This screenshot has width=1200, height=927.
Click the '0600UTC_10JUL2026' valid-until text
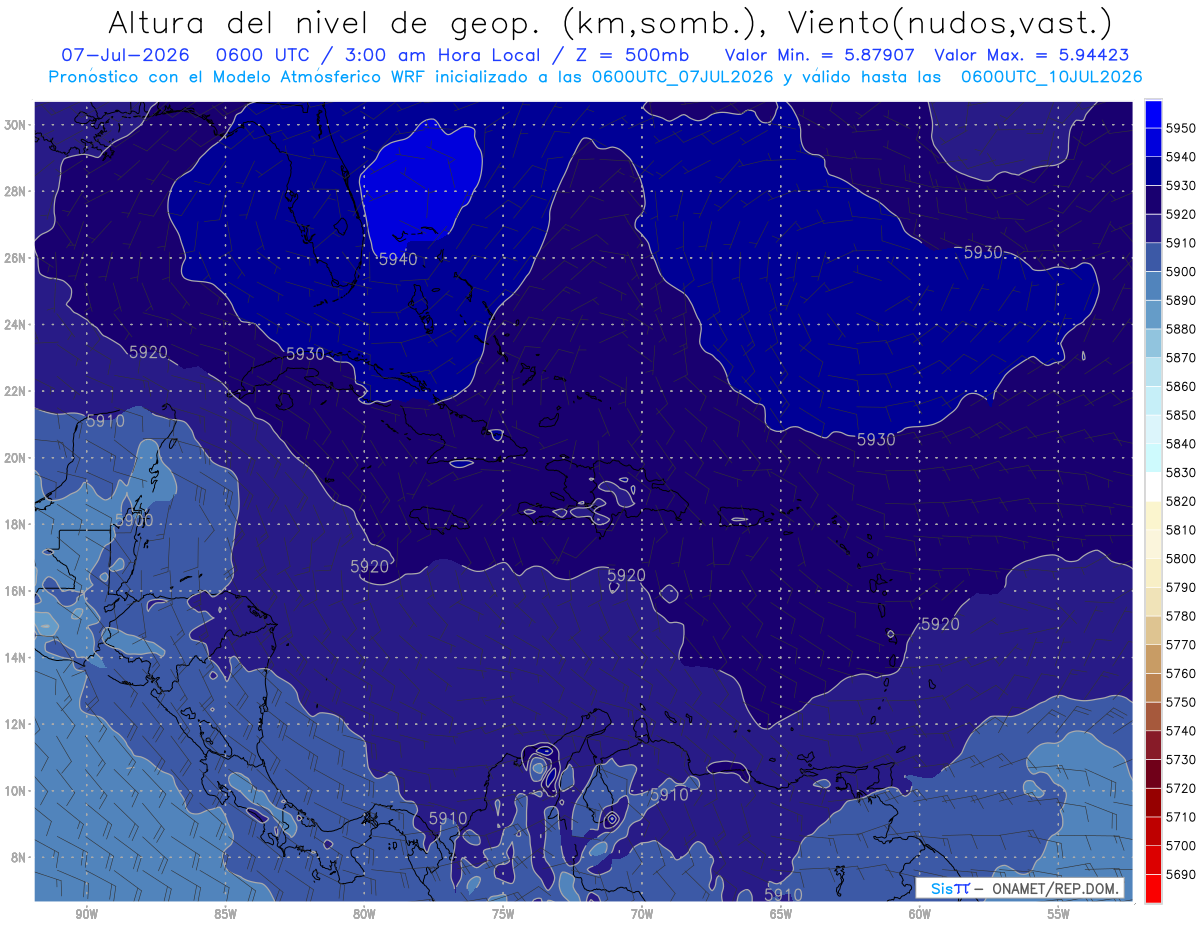pos(1051,77)
